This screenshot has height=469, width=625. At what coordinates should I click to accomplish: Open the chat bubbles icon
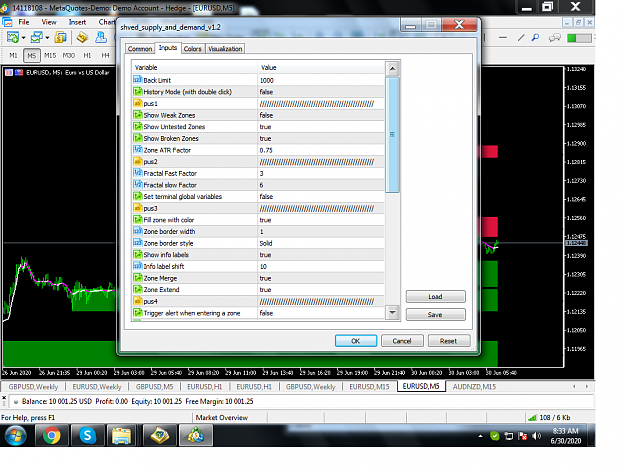[554, 38]
